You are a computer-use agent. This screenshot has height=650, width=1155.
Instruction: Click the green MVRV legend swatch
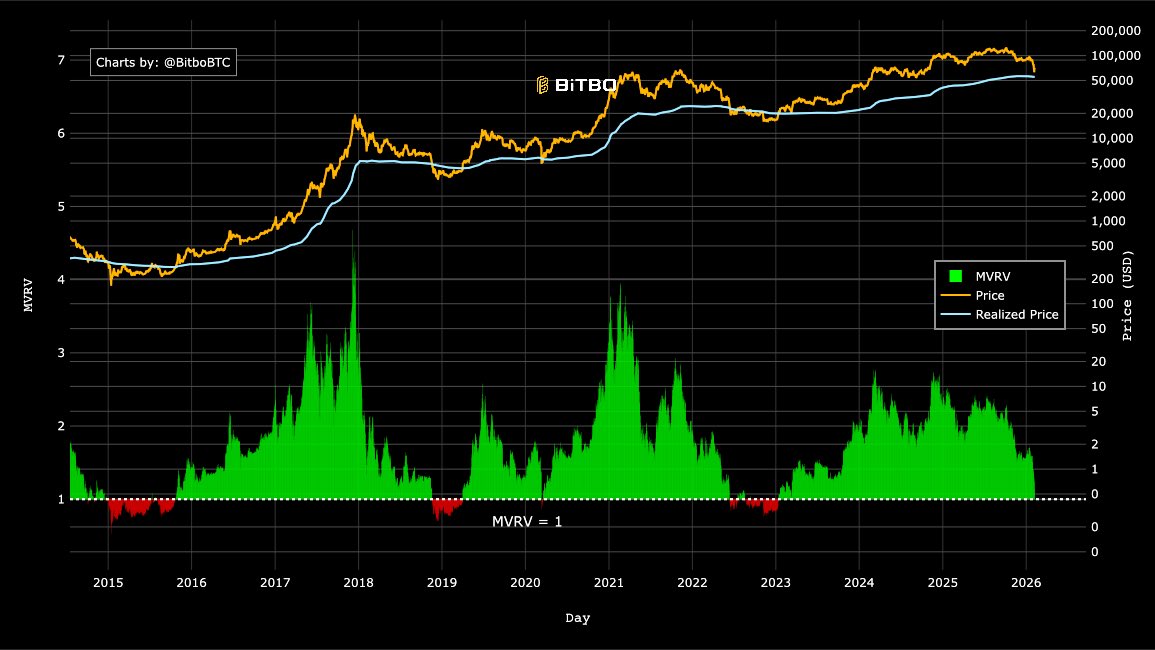tap(955, 276)
